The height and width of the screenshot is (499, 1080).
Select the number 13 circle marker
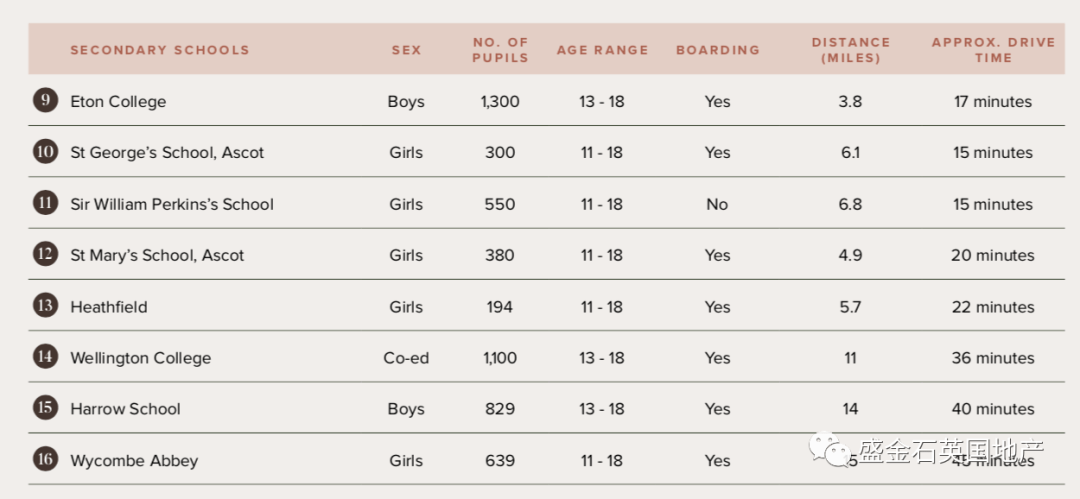(x=45, y=305)
